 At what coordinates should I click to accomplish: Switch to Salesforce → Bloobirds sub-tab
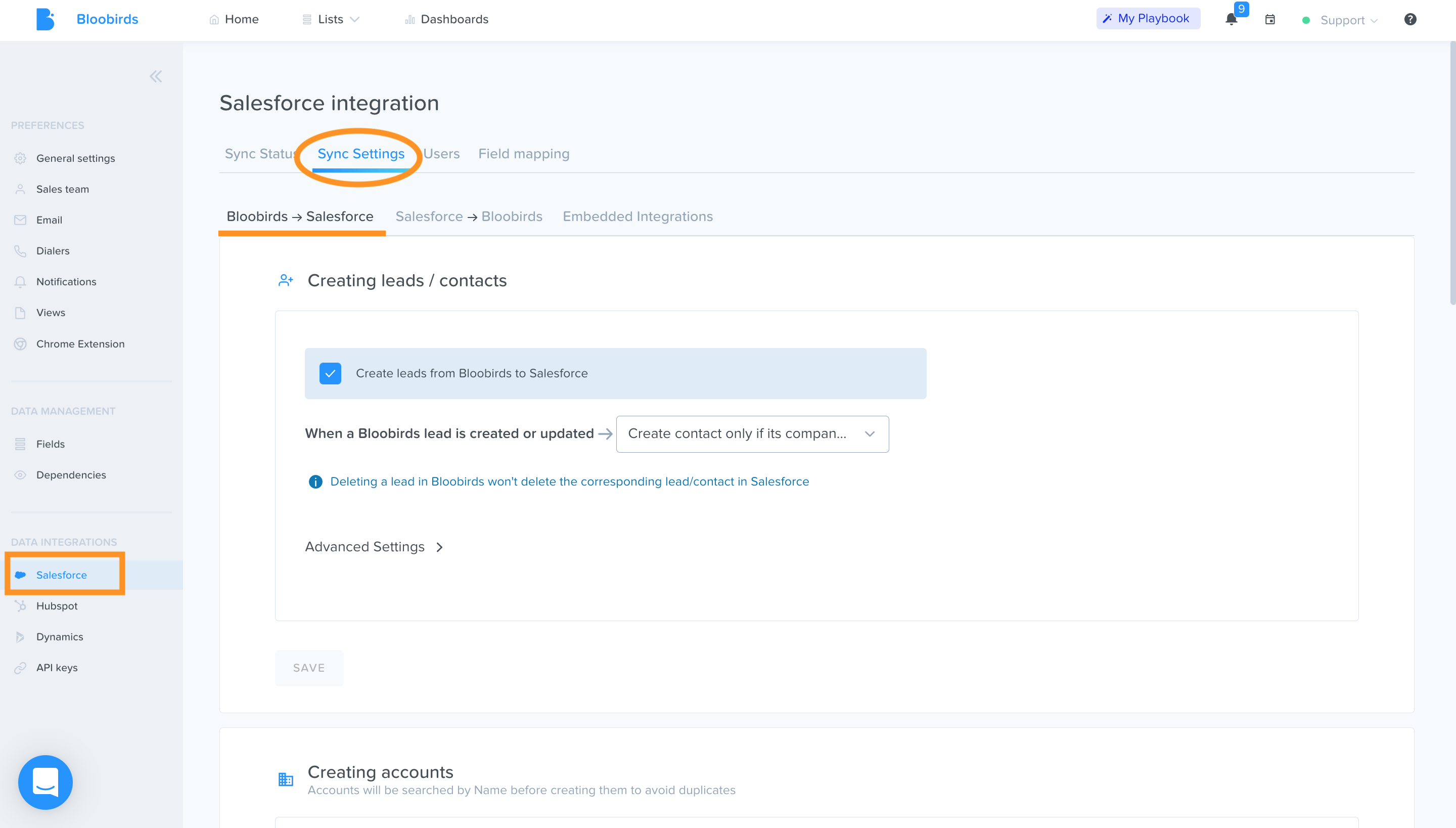click(469, 216)
